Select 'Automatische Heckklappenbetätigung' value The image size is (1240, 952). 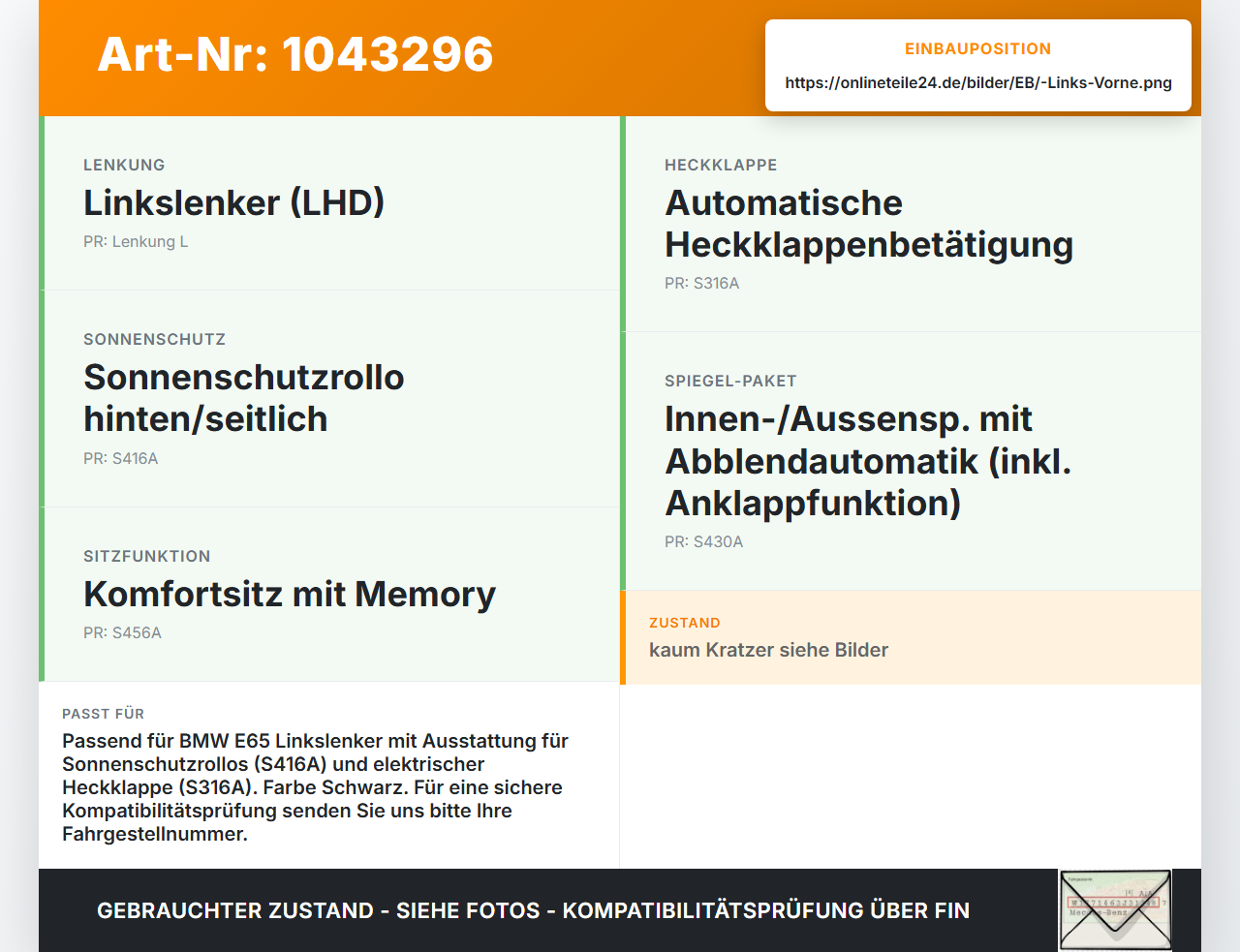pyautogui.click(x=869, y=224)
